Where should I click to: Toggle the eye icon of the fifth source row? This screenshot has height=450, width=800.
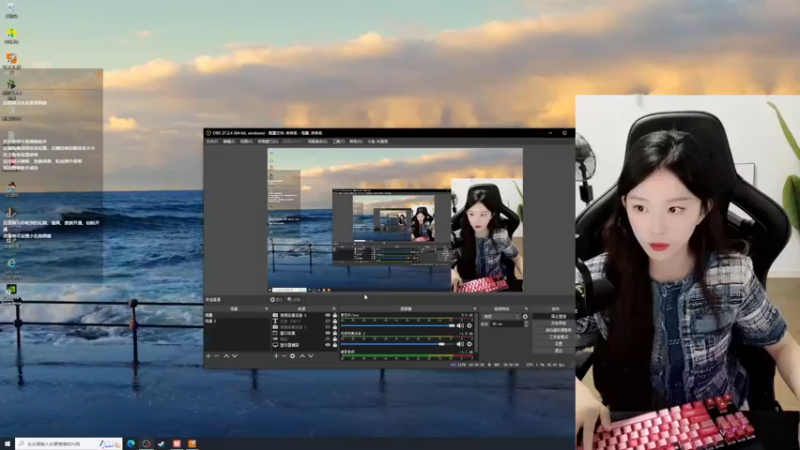[x=328, y=339]
